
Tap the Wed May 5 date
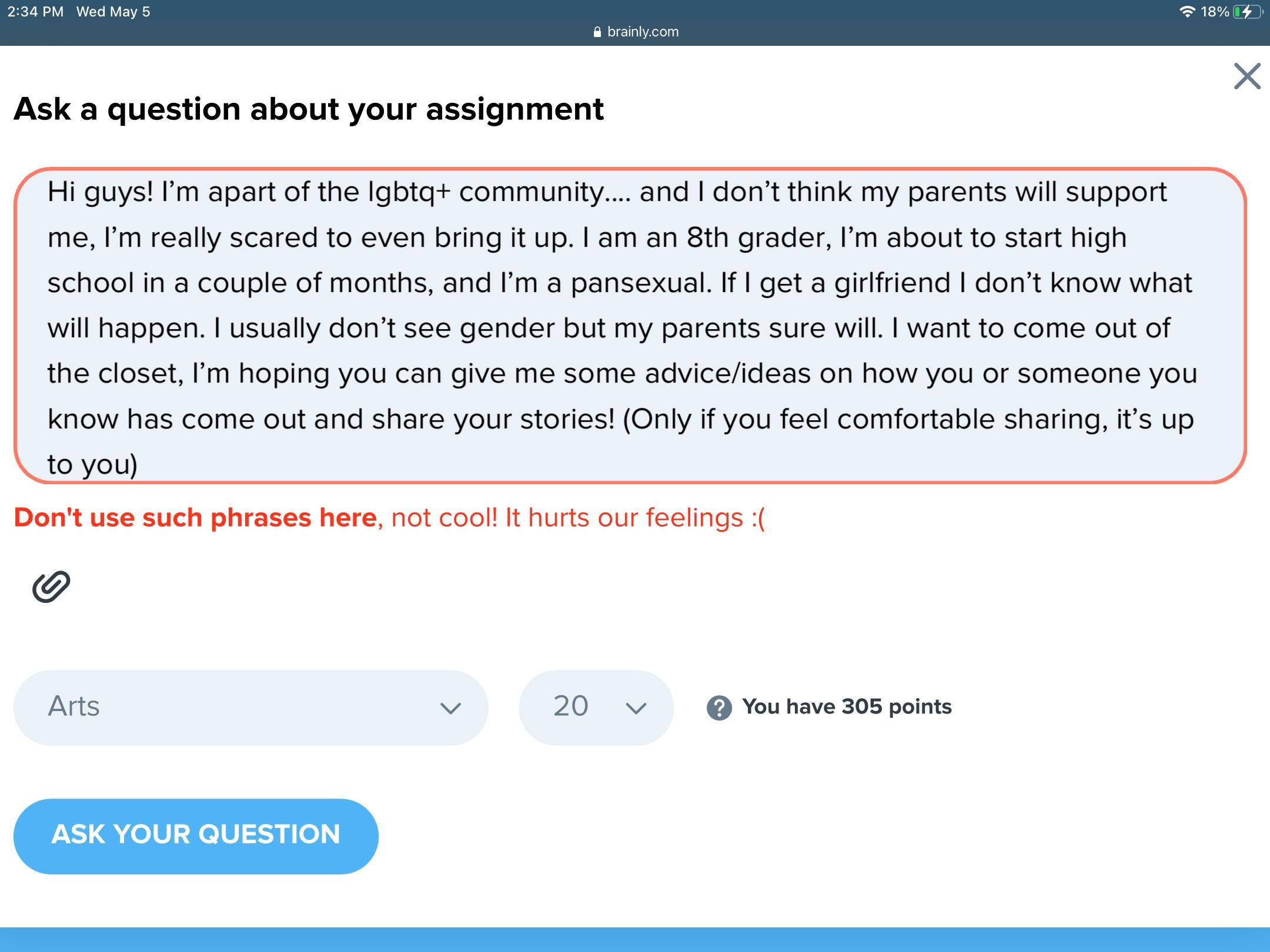[113, 12]
